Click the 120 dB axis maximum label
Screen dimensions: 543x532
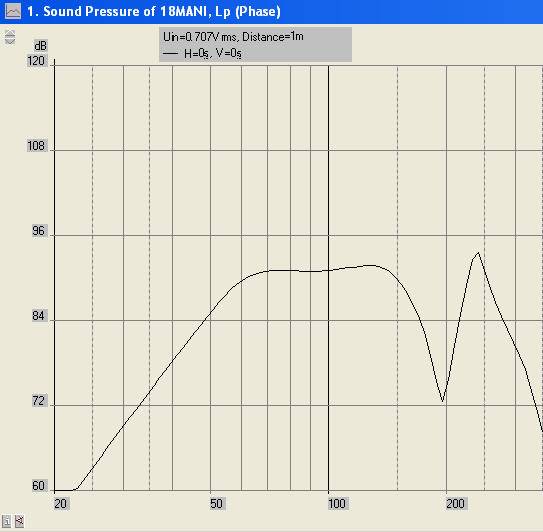pyautogui.click(x=36, y=61)
